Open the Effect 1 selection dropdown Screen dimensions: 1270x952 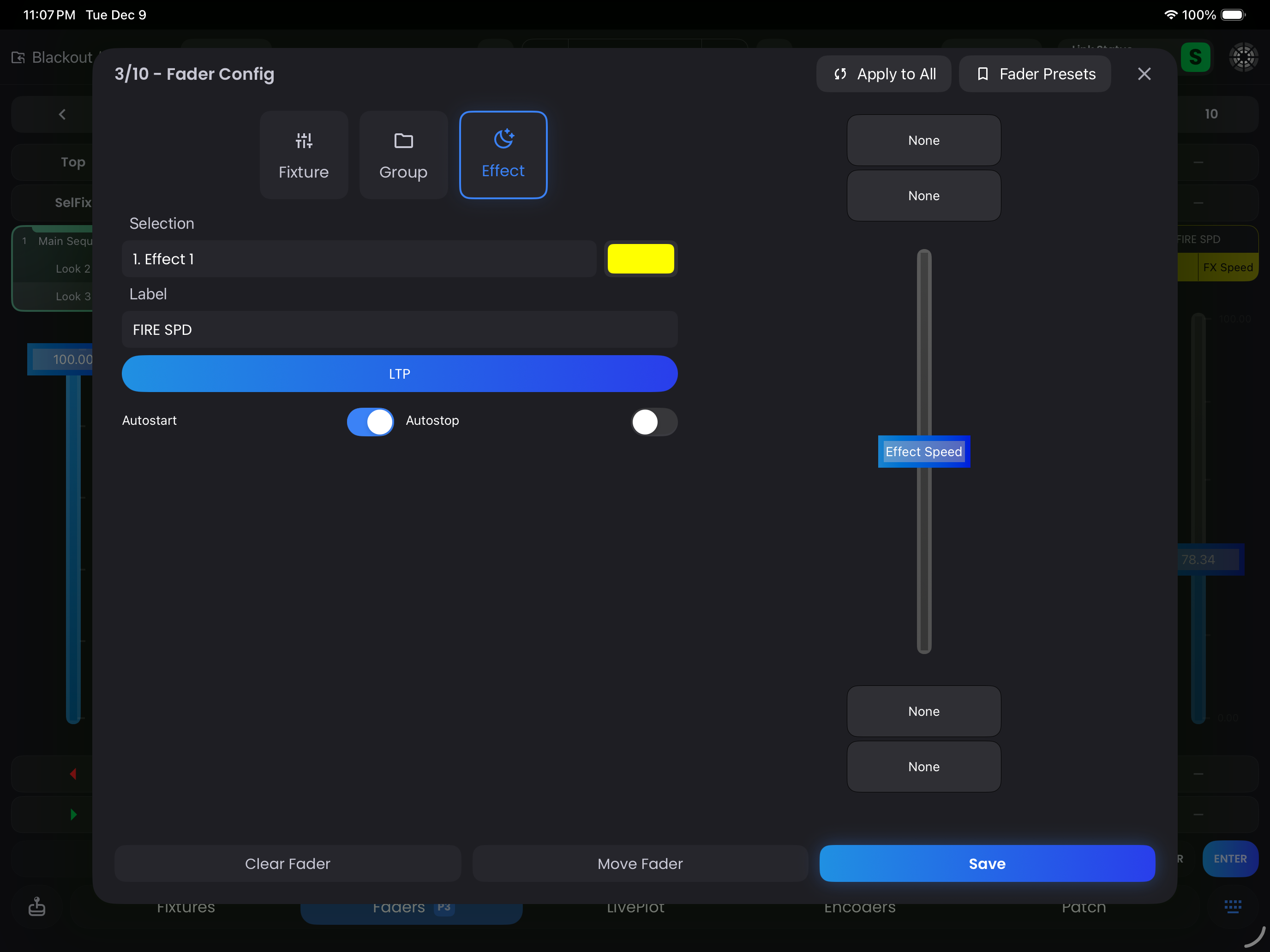coord(359,259)
